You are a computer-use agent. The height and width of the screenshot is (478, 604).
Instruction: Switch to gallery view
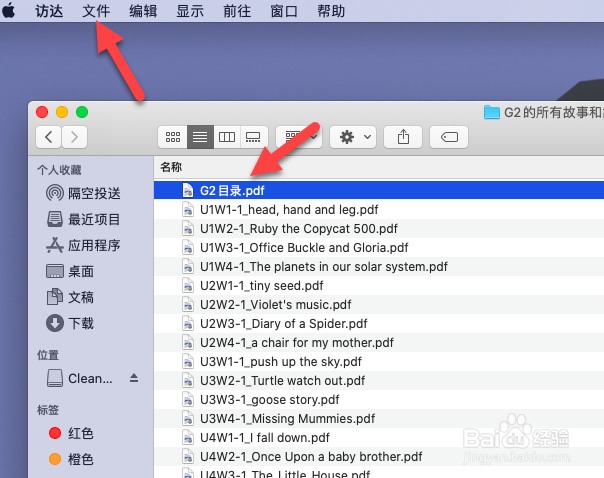[x=253, y=137]
